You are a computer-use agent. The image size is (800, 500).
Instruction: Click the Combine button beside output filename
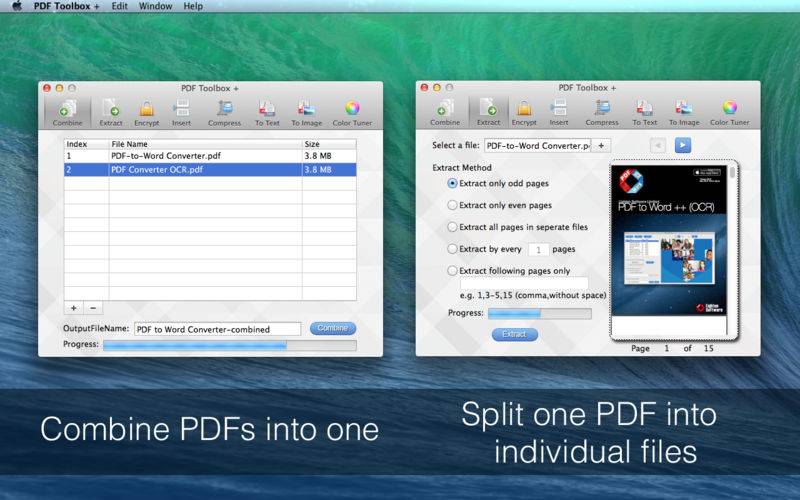click(333, 328)
